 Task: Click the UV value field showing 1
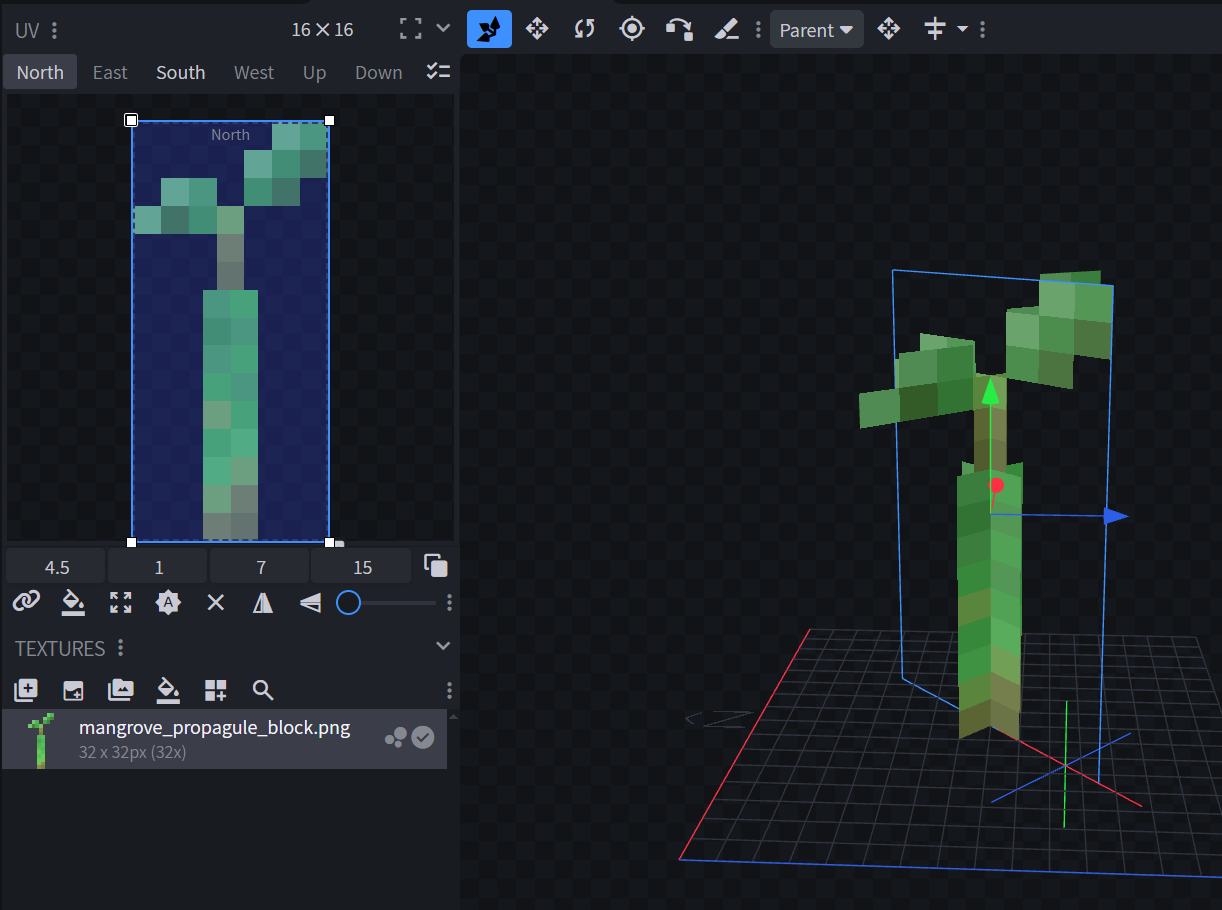pos(158,567)
